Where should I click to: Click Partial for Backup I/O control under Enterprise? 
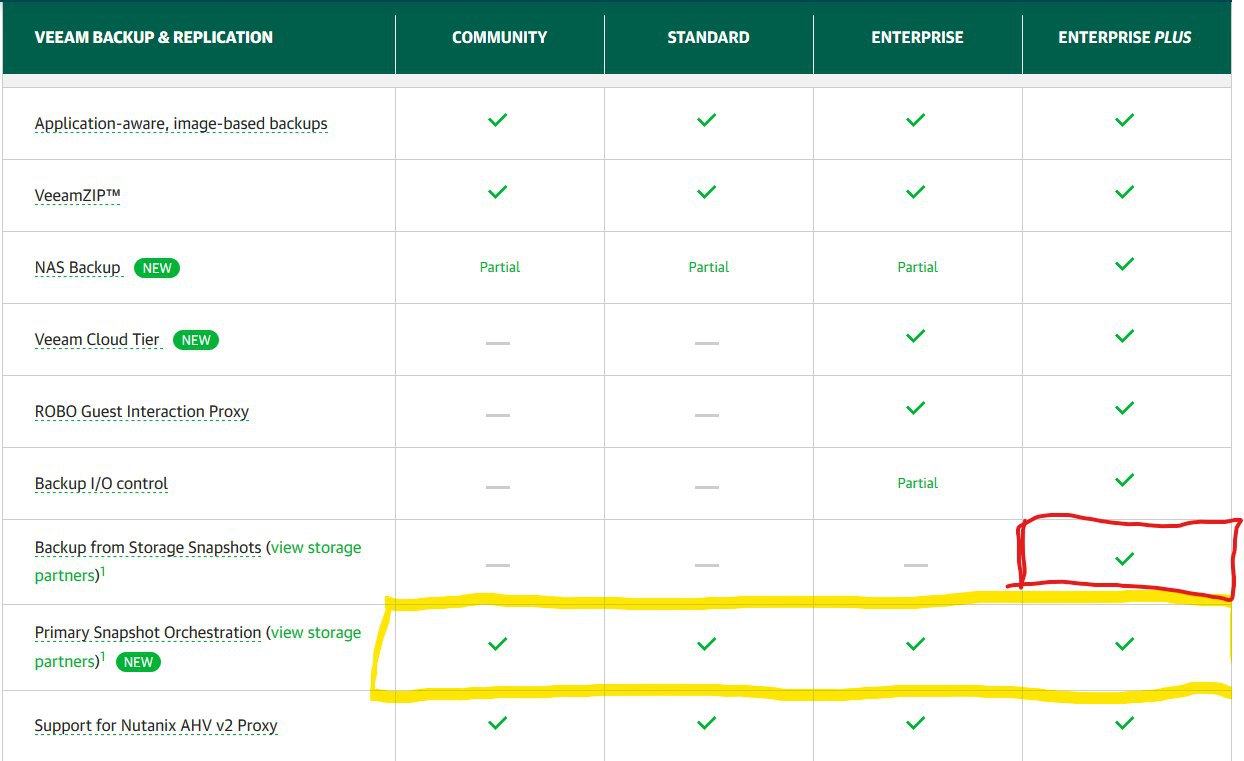tap(918, 484)
